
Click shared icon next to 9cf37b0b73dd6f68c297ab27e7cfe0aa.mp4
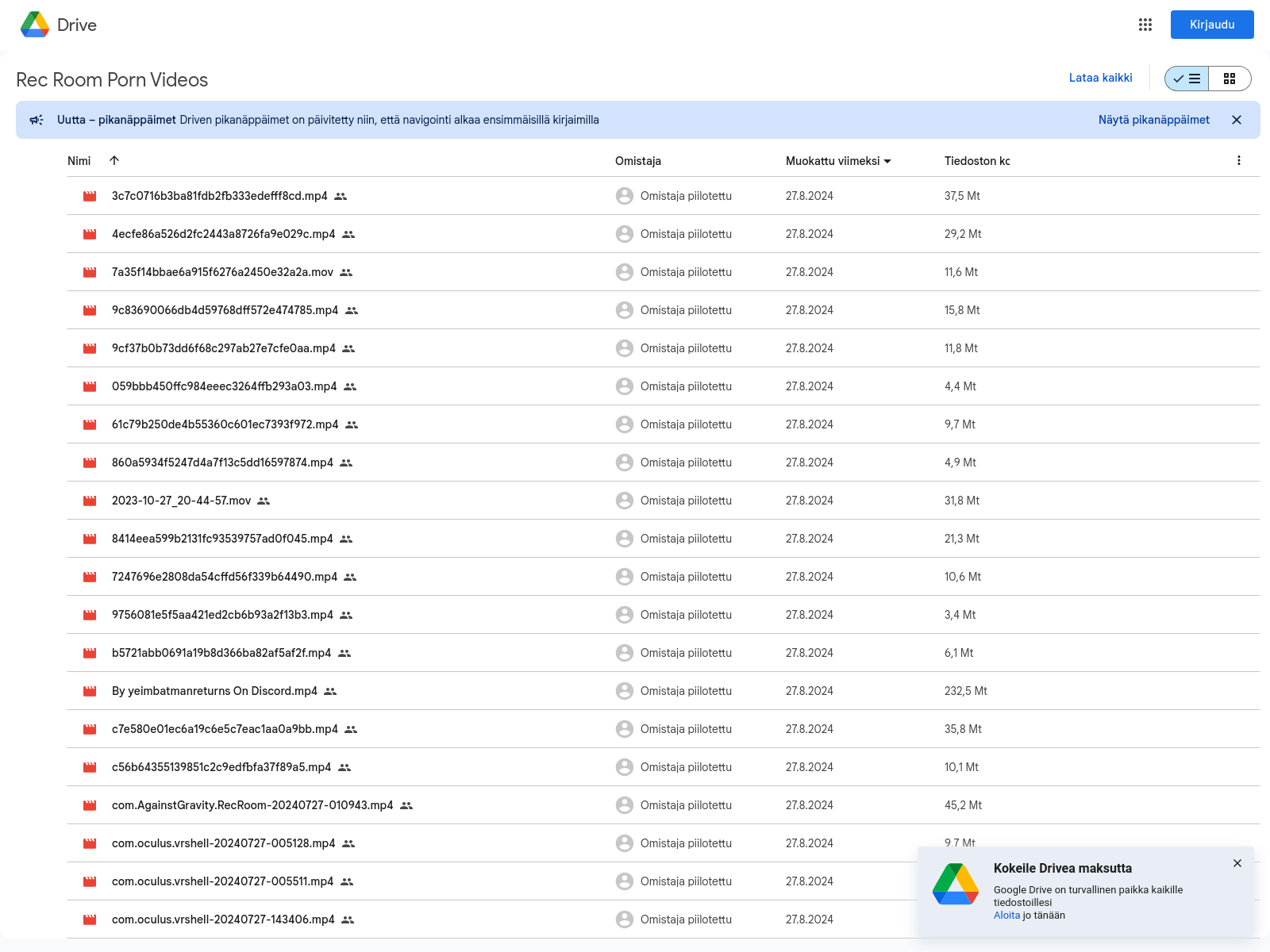[348, 348]
